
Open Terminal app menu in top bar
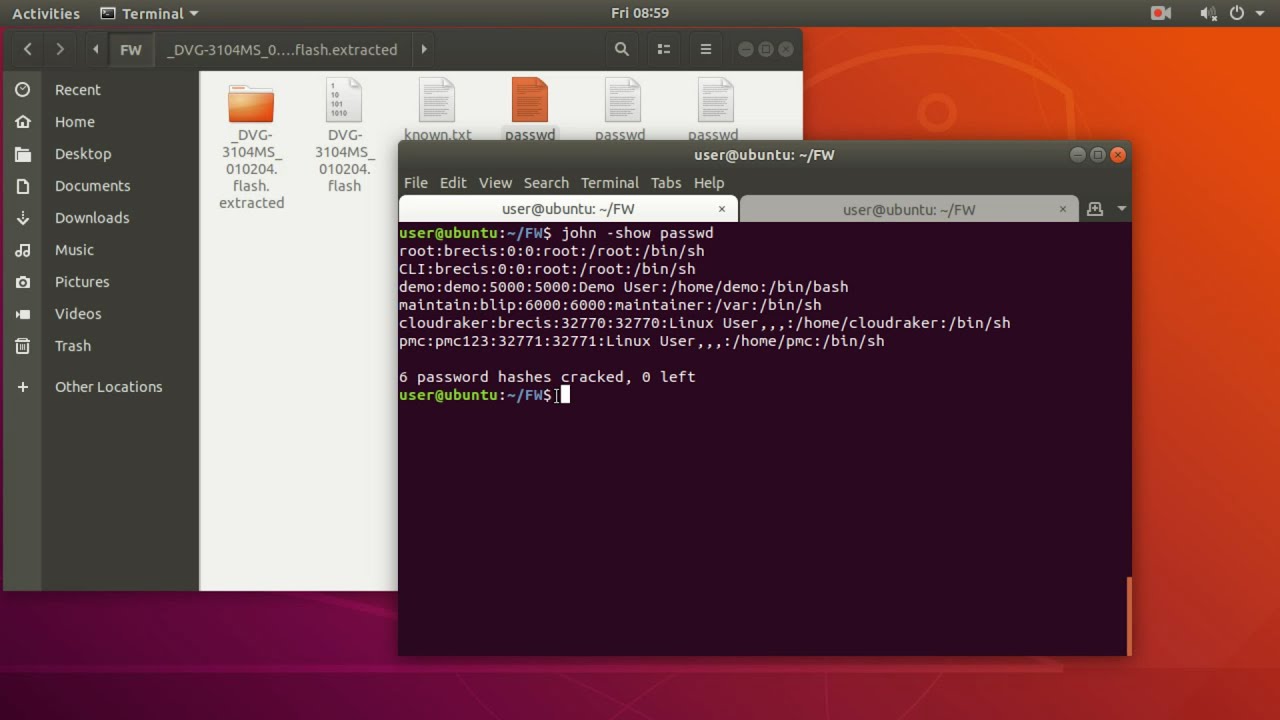(x=149, y=13)
